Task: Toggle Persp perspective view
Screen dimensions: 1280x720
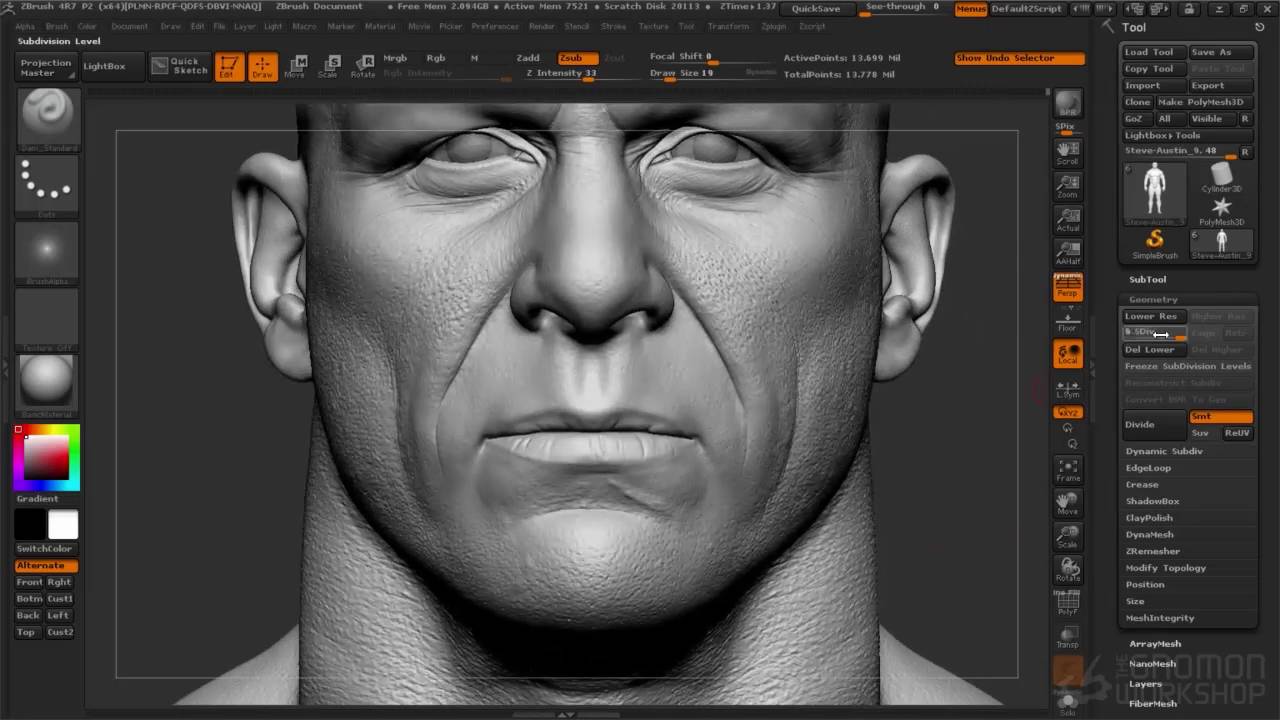Action: [1068, 288]
